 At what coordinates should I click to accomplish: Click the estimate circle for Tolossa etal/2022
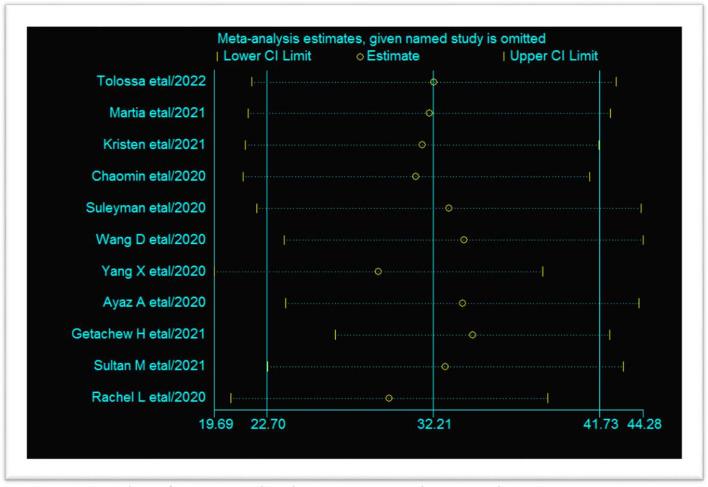[x=433, y=82]
